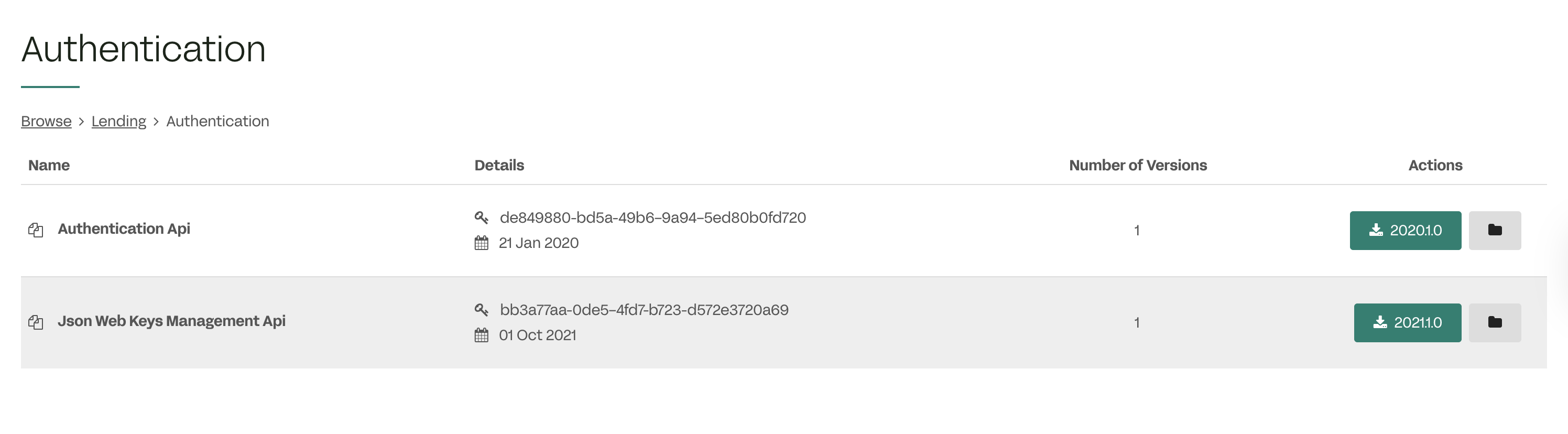Click the Actions column header

1435,165
